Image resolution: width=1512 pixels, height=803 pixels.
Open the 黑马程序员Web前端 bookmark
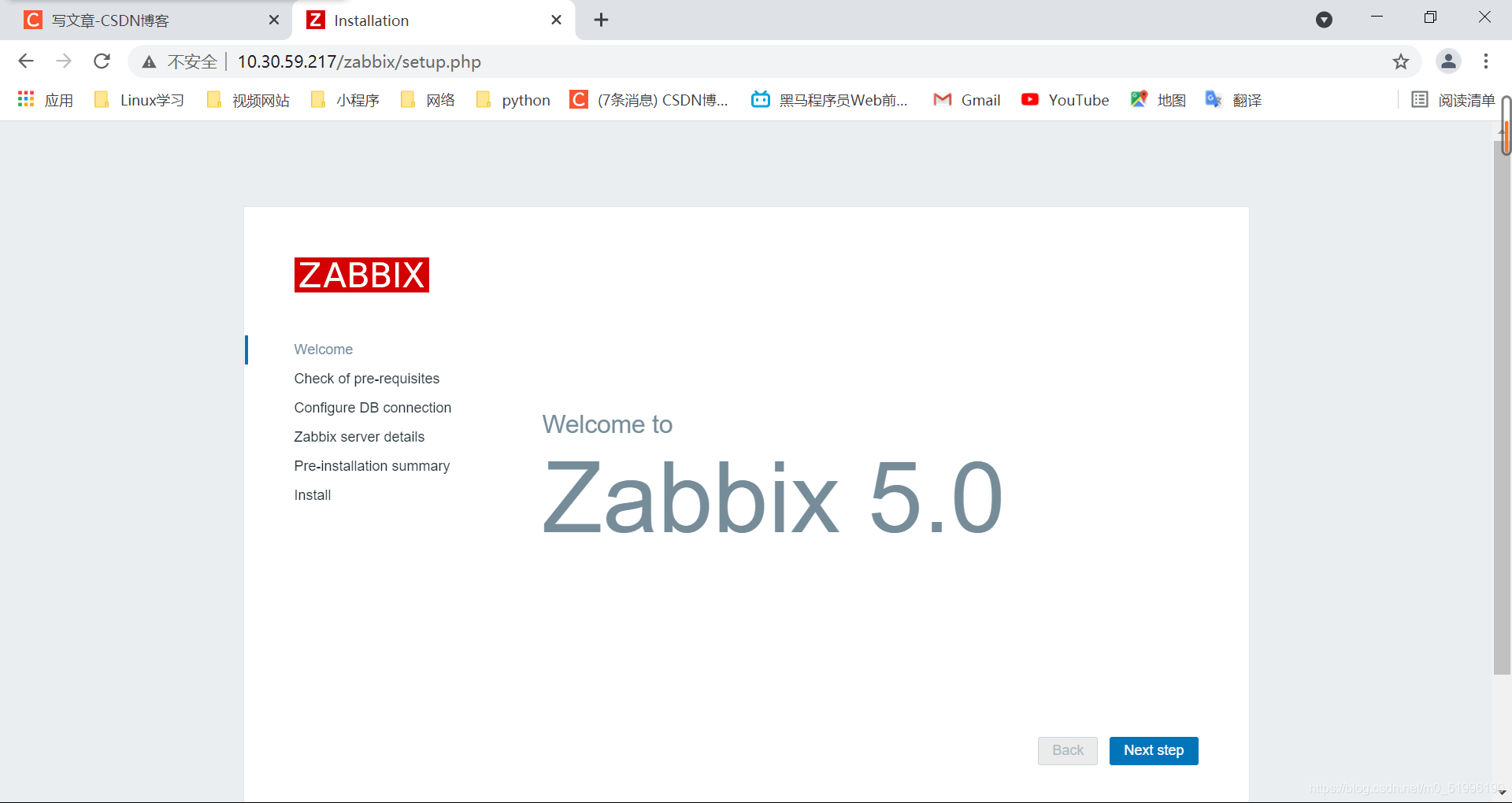click(829, 100)
